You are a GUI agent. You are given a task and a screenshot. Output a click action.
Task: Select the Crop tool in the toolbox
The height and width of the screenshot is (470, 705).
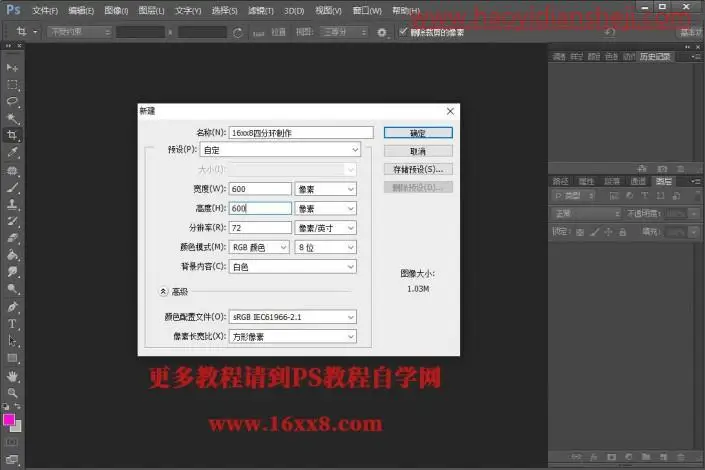click(x=12, y=135)
